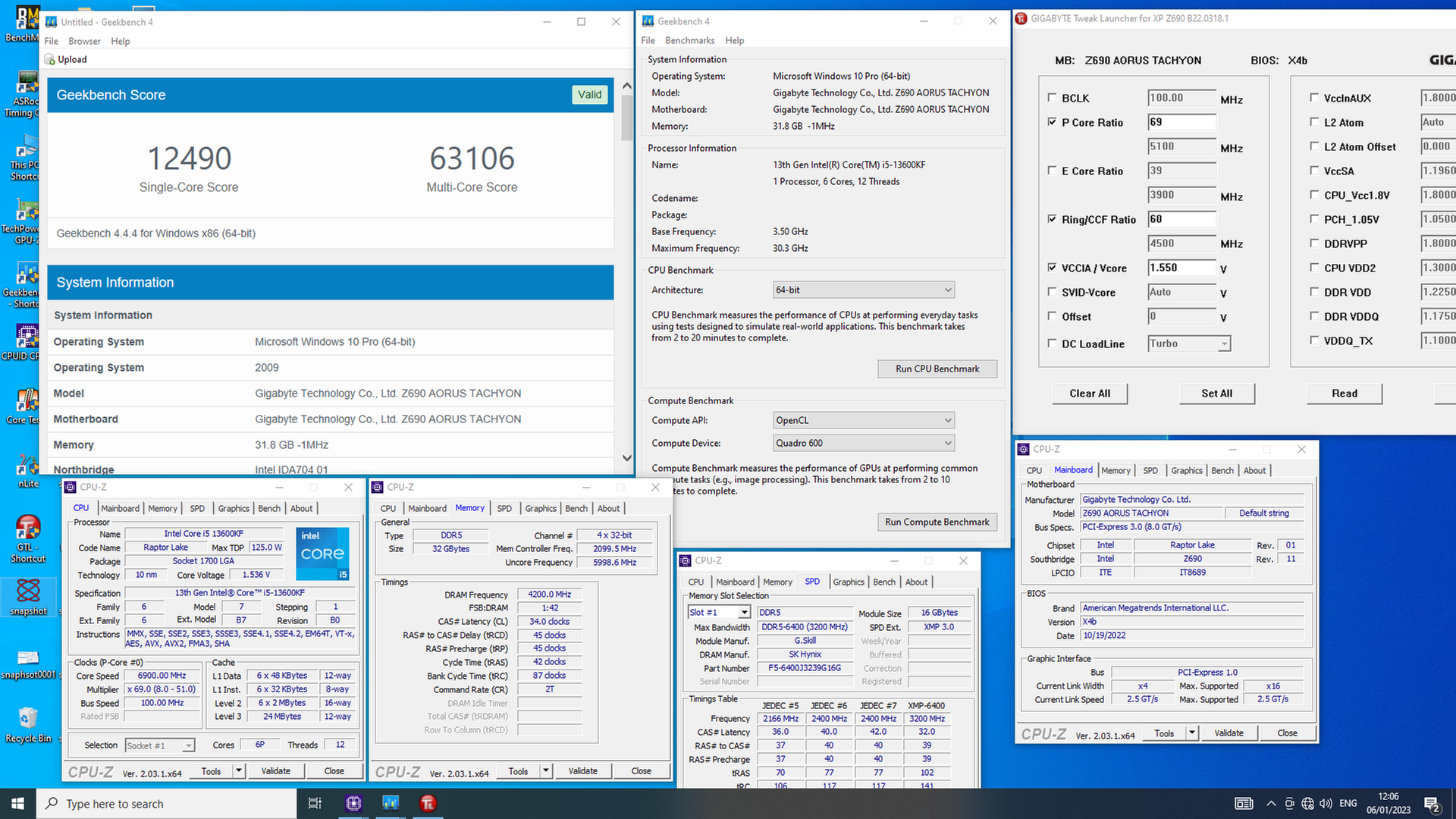The width and height of the screenshot is (1456, 819).
Task: Click Clear All in Tweak Launcher
Action: [x=1090, y=394]
